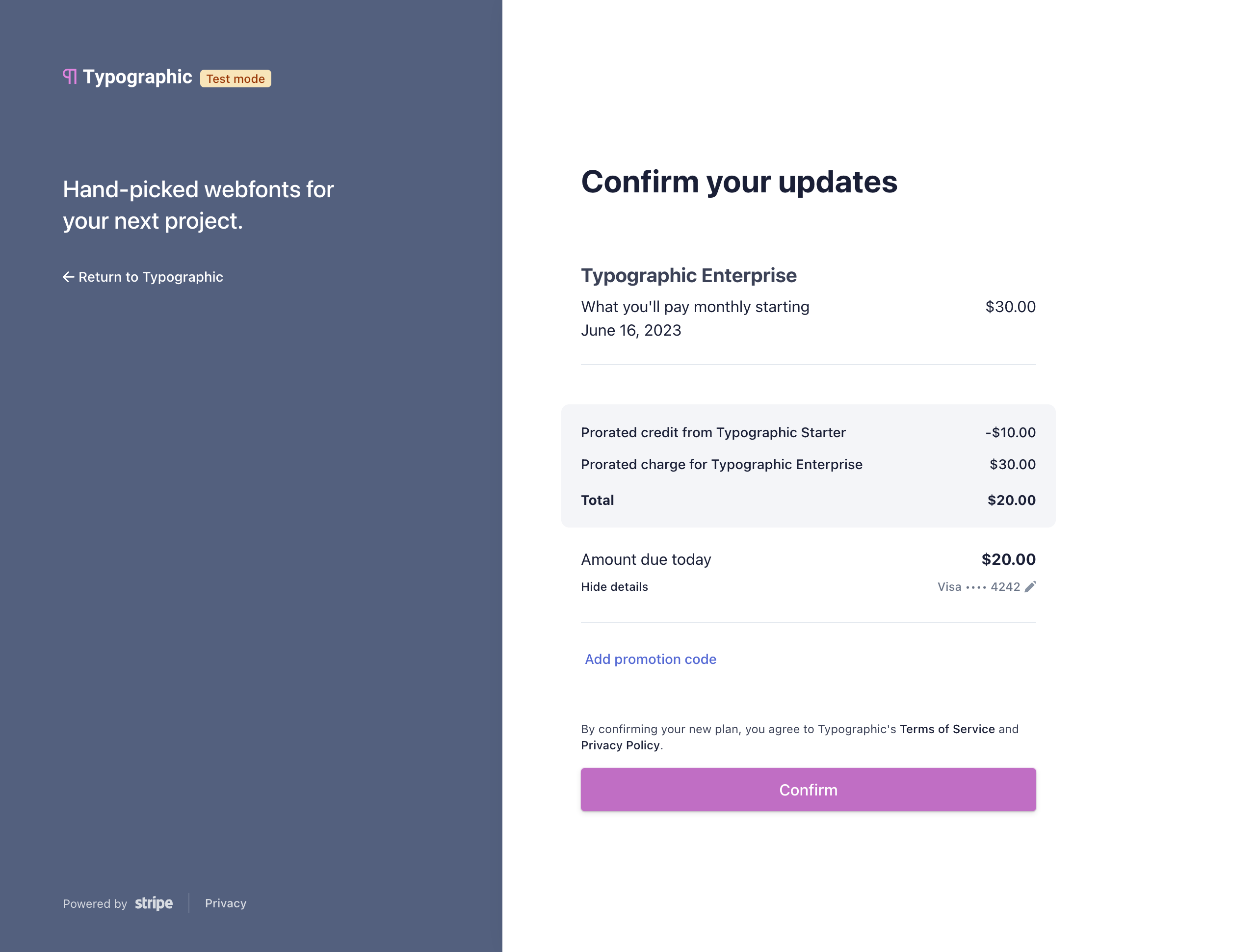The width and height of the screenshot is (1256, 952).
Task: Click the Amount due today row
Action: click(646, 559)
